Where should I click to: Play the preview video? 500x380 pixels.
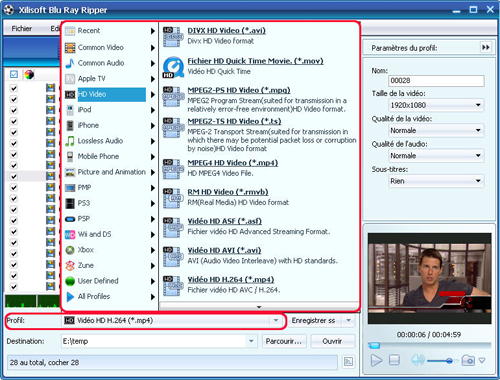[377, 360]
